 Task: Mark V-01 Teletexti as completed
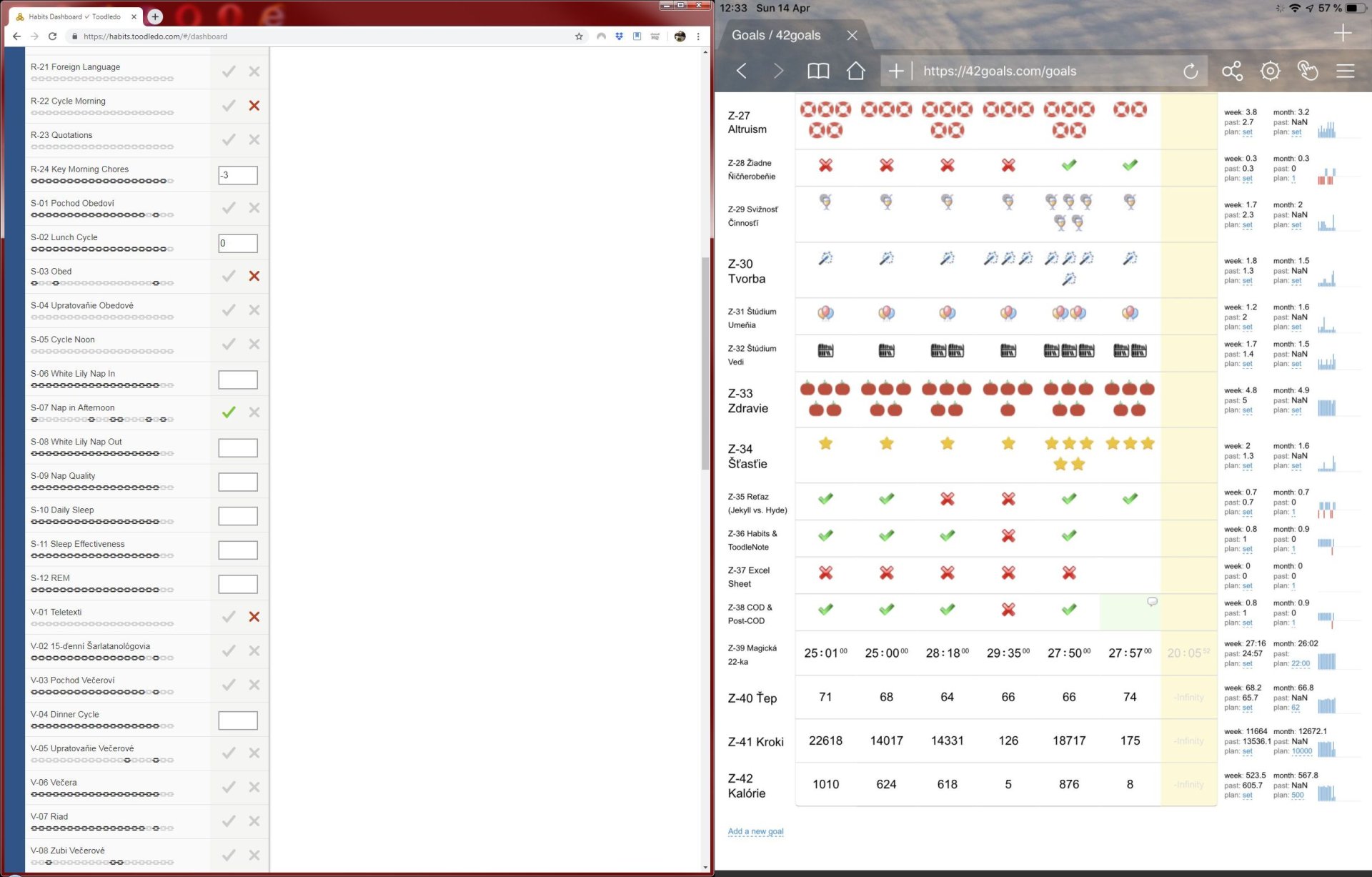click(x=229, y=617)
